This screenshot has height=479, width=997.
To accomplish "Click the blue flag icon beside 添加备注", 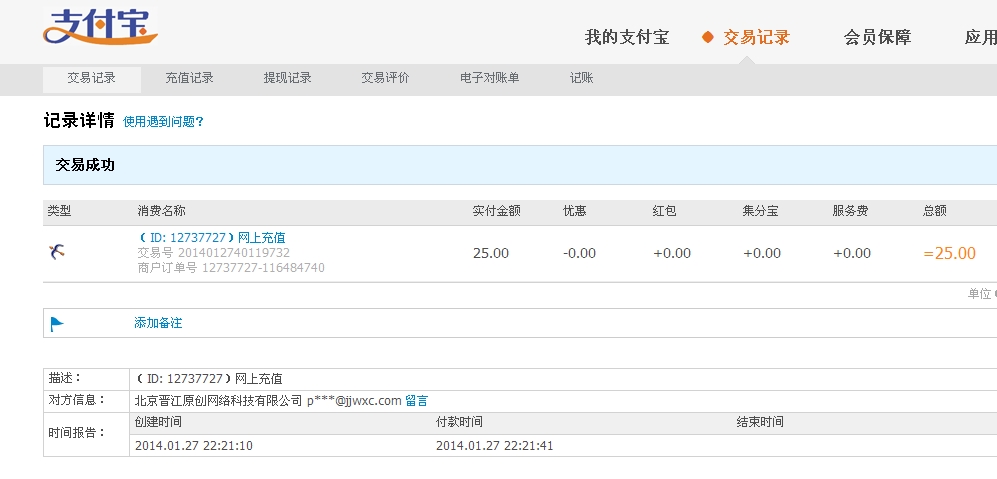I will 57,324.
